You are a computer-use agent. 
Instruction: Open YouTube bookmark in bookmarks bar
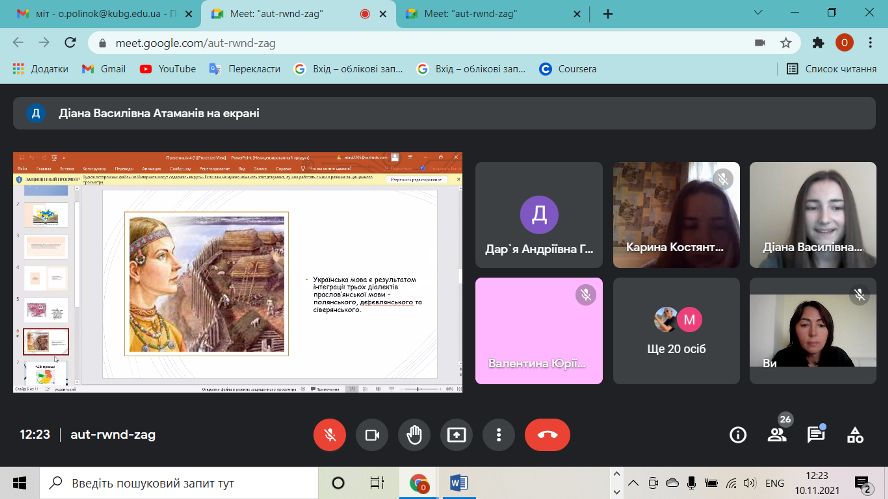point(167,69)
